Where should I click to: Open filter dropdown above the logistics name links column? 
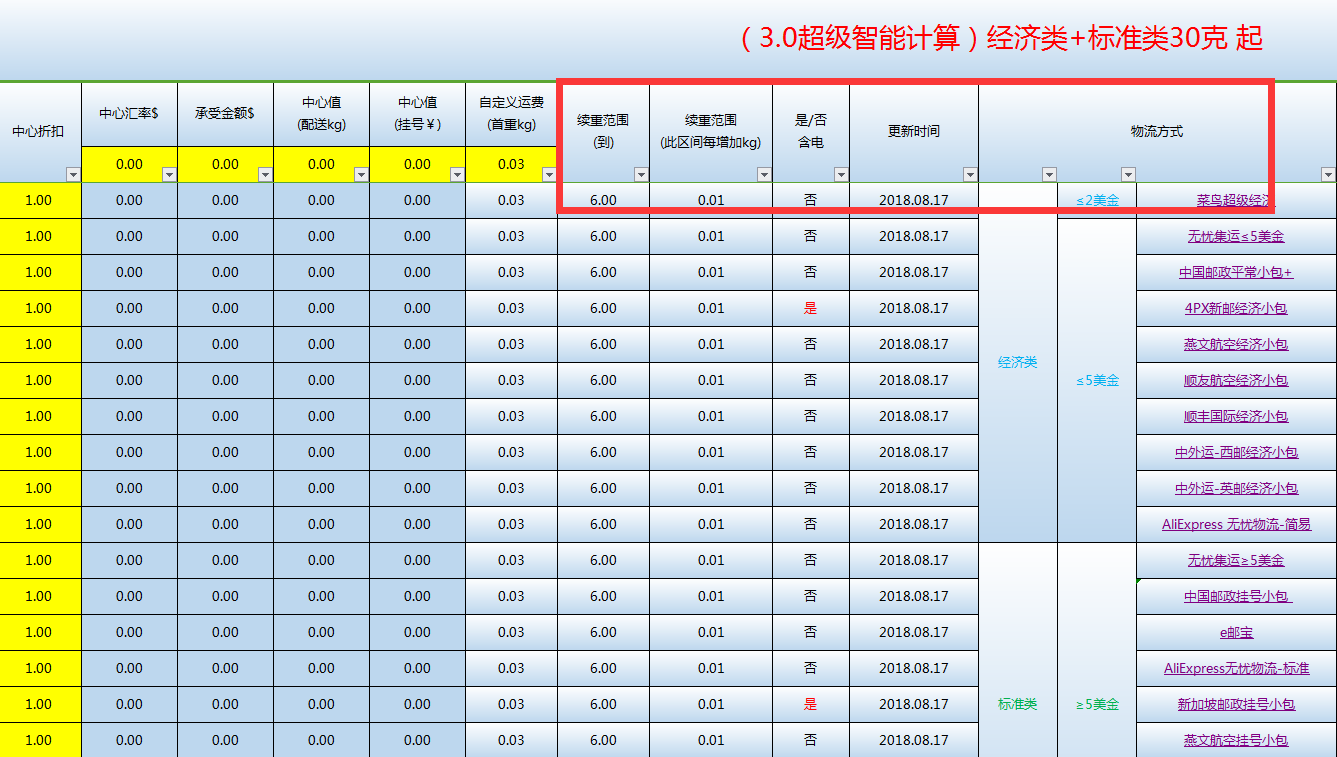(1328, 175)
